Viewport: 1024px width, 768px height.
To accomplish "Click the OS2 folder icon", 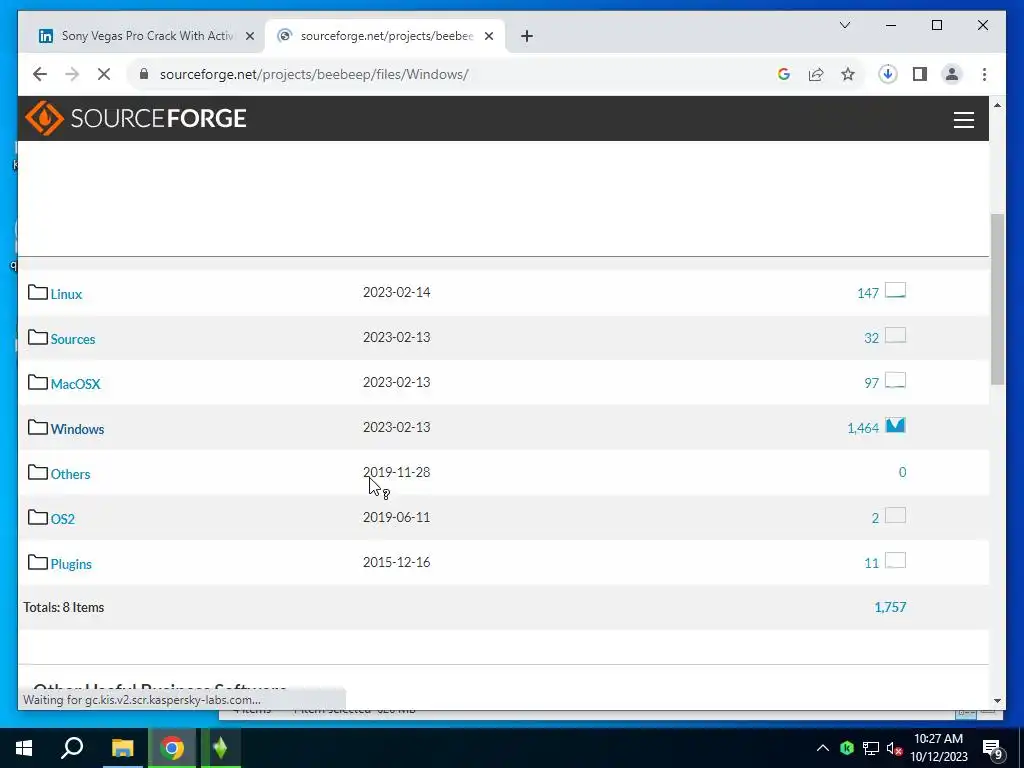I will pyautogui.click(x=38, y=517).
